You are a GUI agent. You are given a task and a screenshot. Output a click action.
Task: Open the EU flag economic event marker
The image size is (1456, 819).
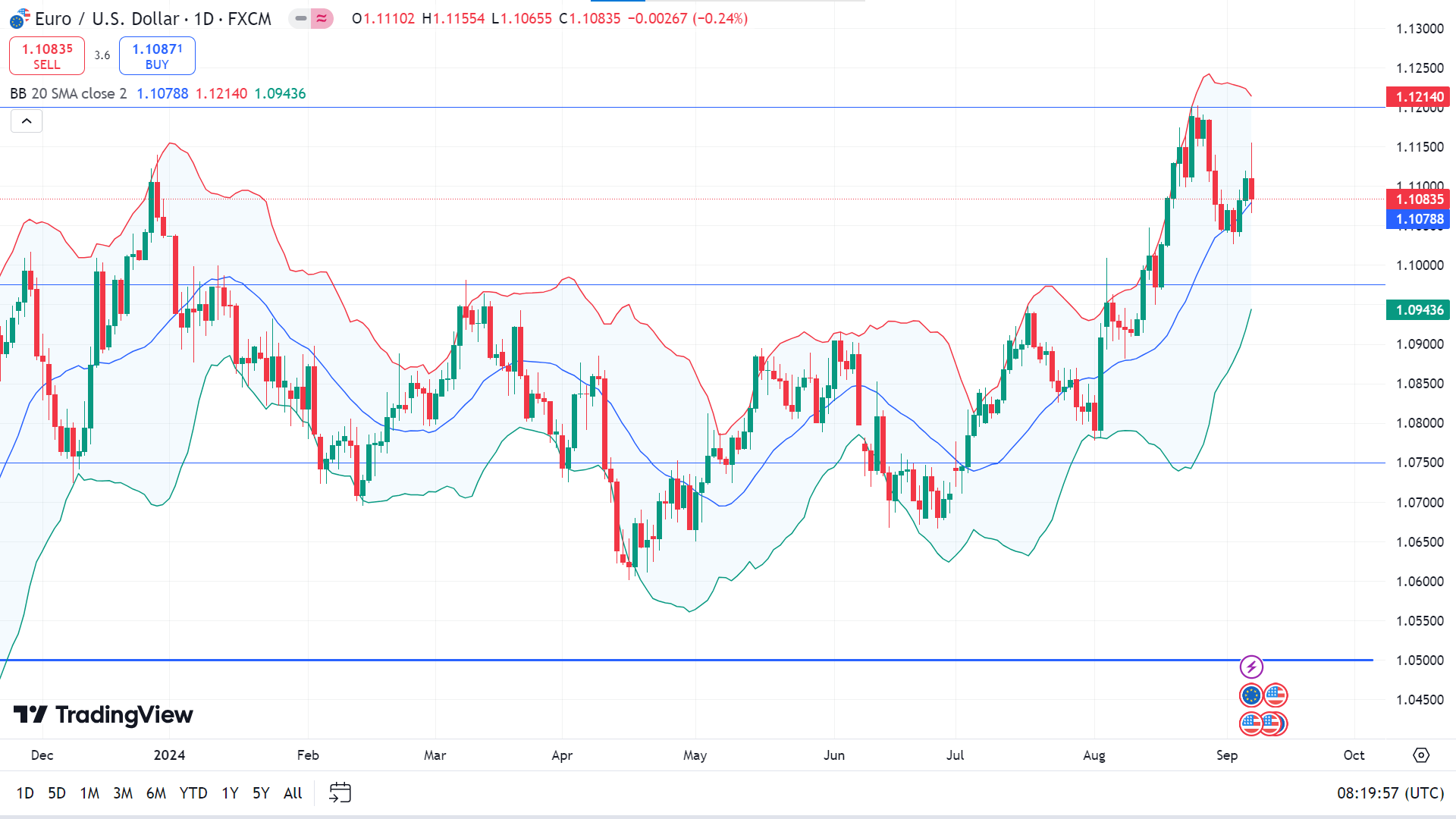[1251, 695]
